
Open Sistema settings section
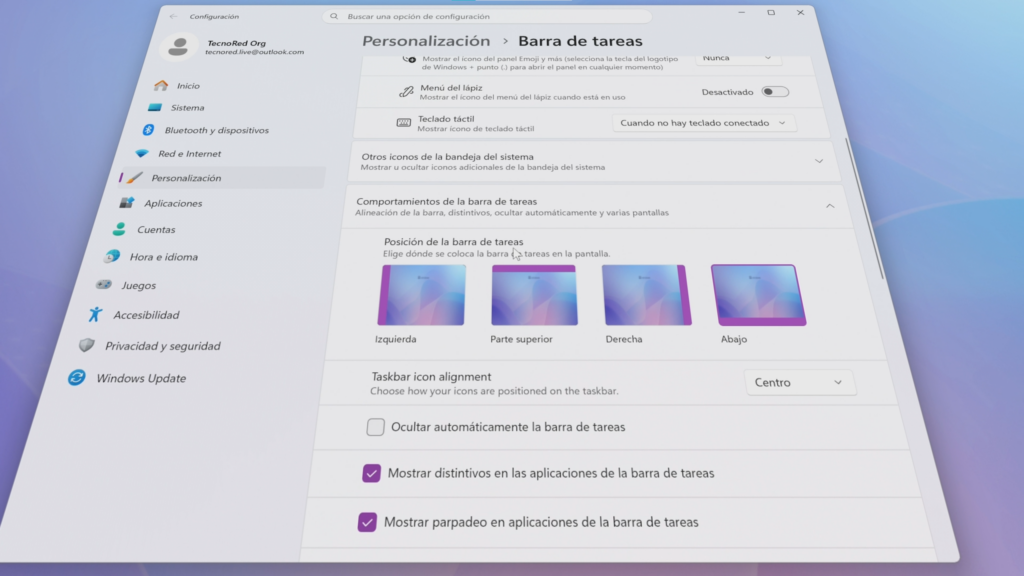pyautogui.click(x=187, y=108)
